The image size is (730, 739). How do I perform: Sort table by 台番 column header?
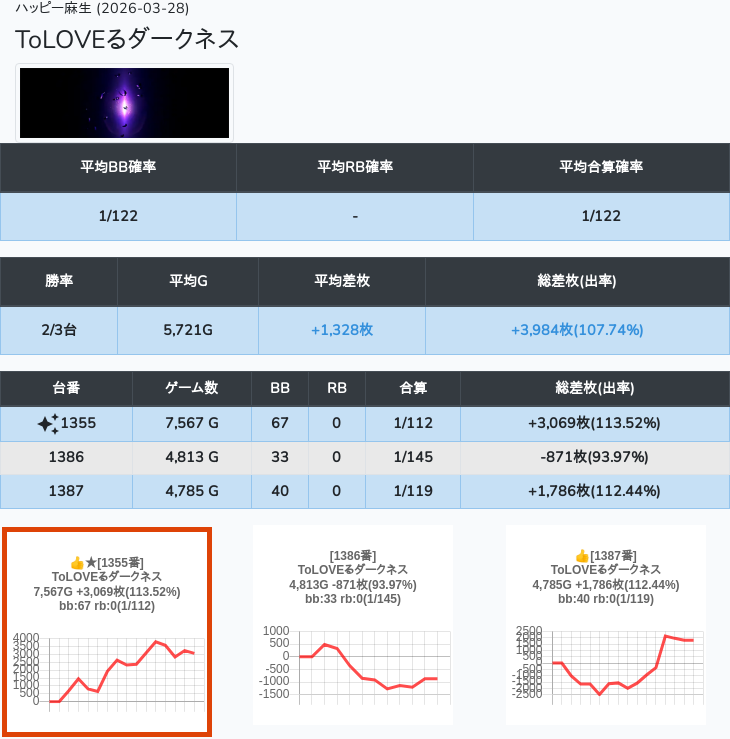coord(66,388)
